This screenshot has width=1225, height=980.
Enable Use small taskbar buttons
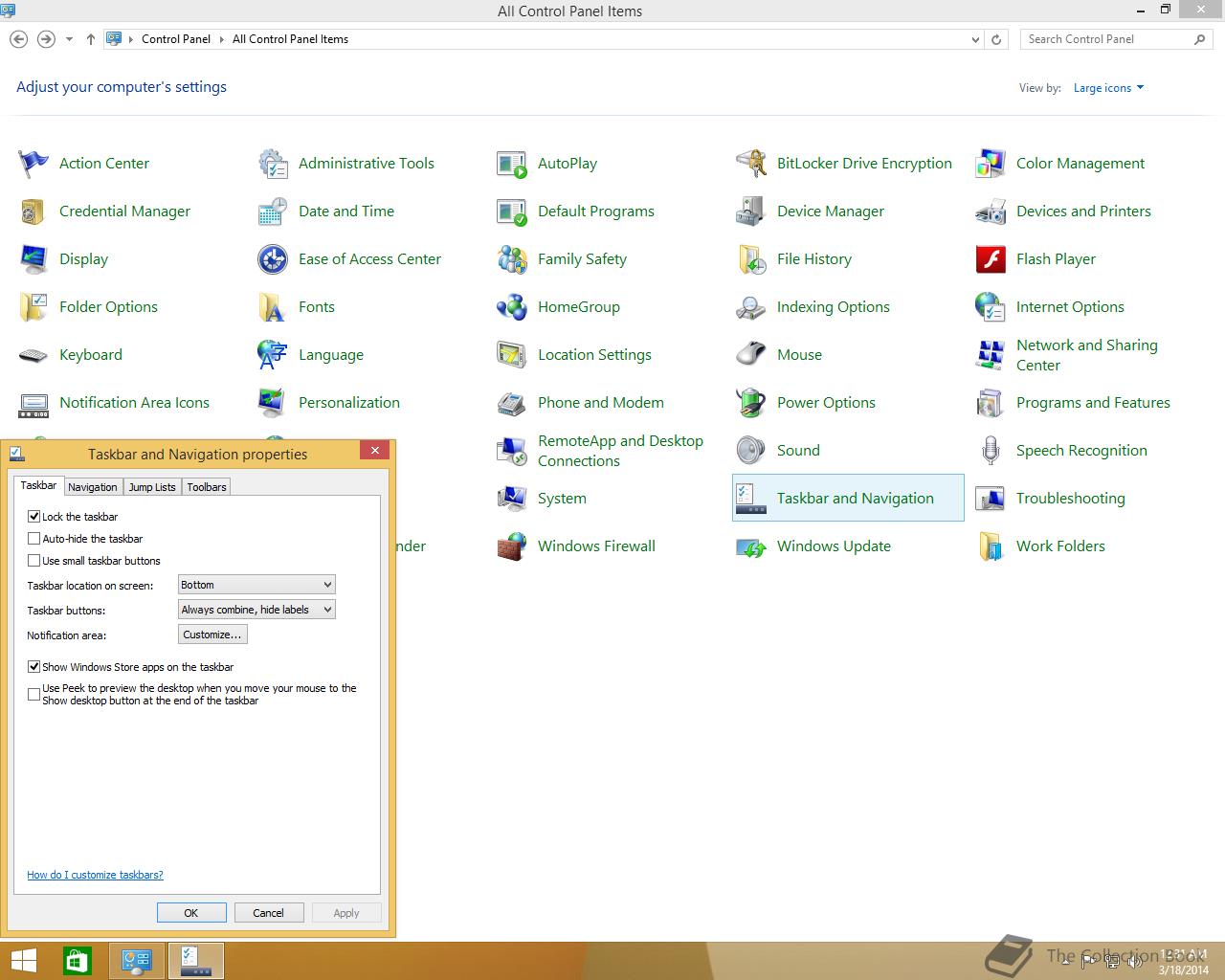pyautogui.click(x=34, y=561)
